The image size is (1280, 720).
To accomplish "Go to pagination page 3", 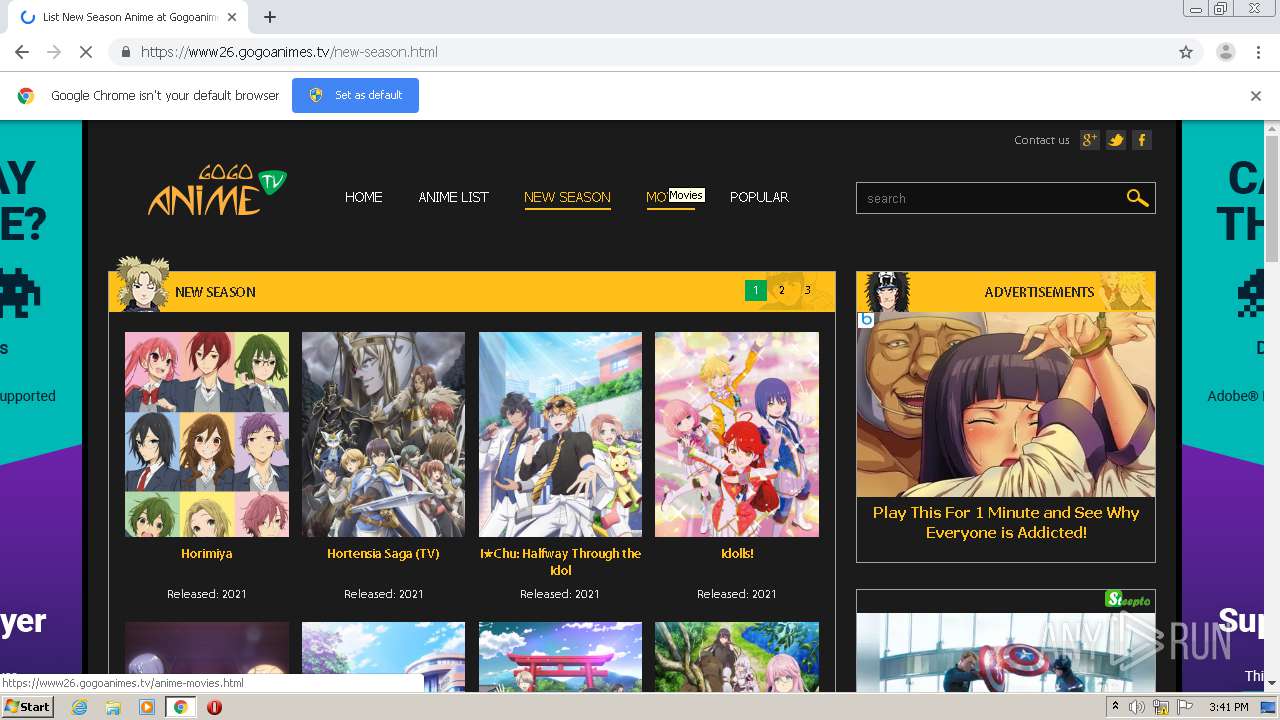I will (807, 291).
